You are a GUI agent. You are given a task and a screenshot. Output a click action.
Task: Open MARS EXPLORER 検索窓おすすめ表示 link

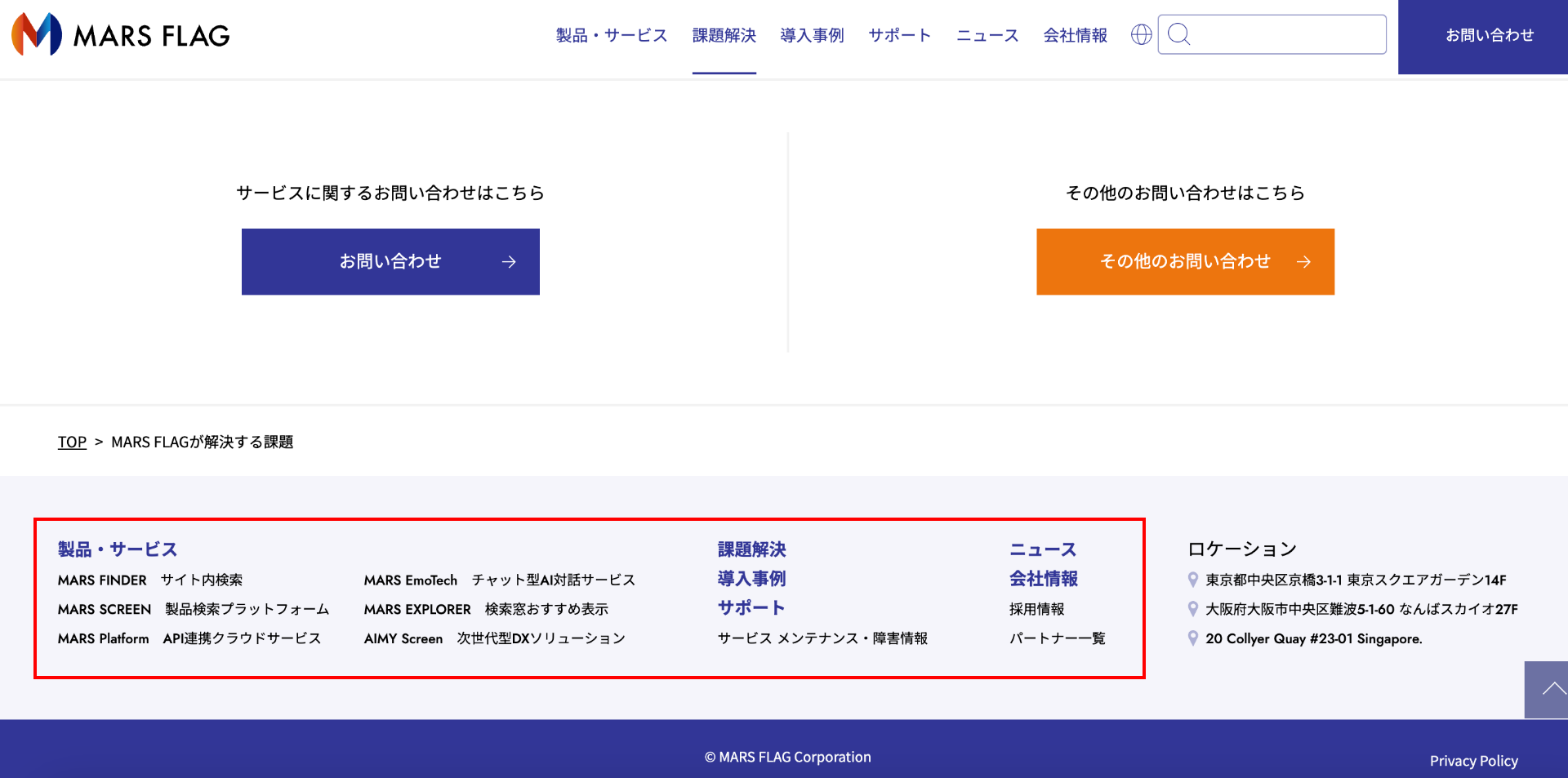[x=487, y=609]
